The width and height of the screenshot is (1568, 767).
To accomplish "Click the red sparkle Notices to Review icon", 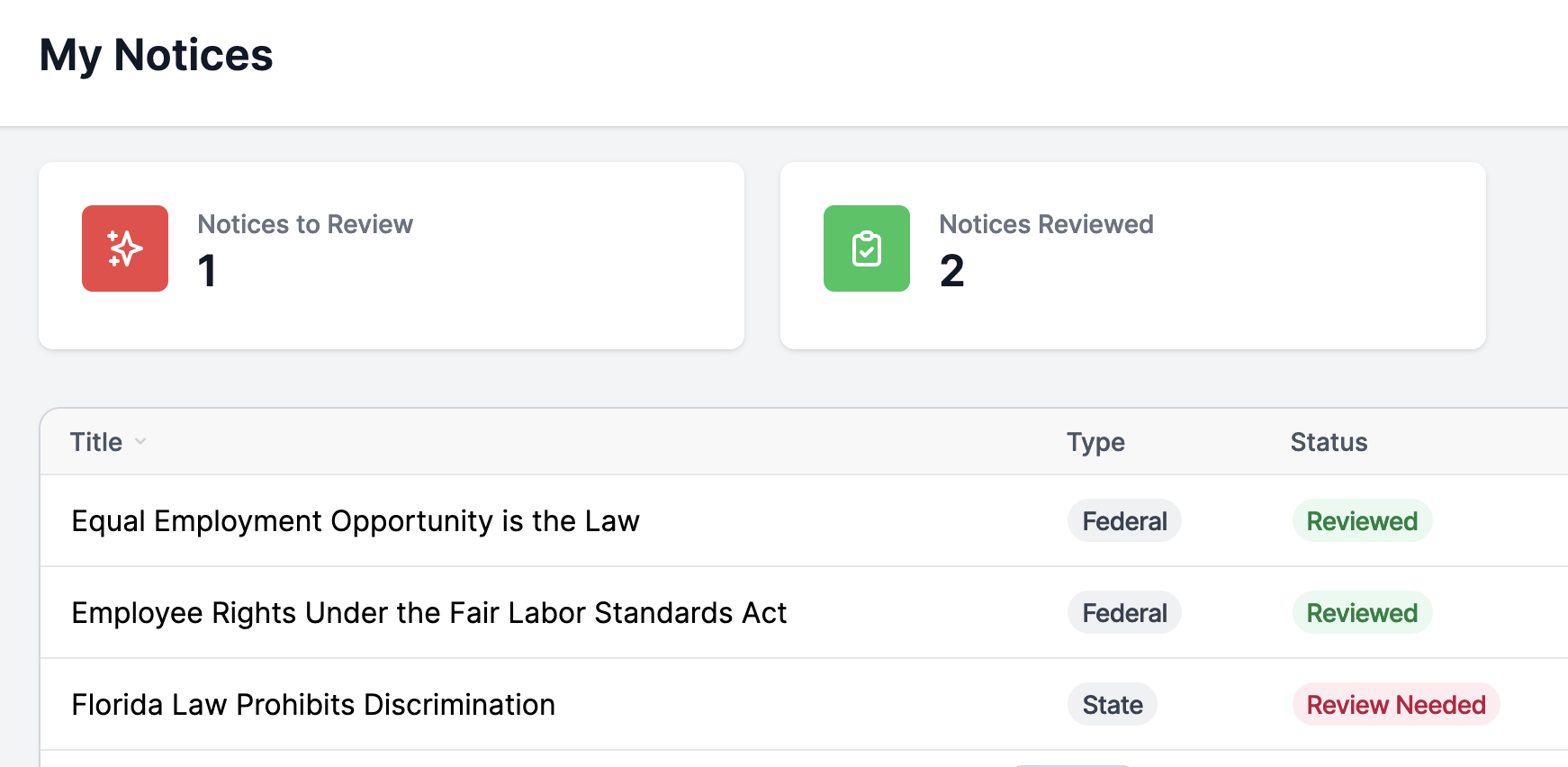I will (x=125, y=248).
